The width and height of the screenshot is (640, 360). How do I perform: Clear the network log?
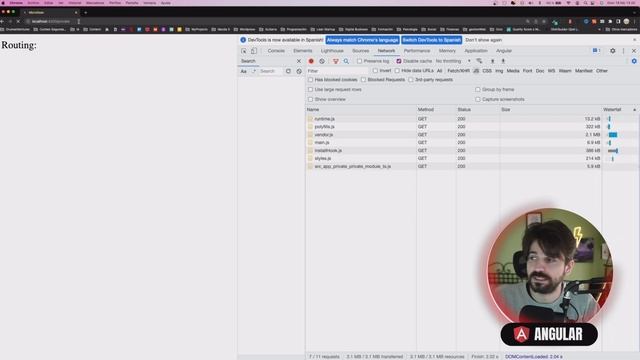click(322, 61)
